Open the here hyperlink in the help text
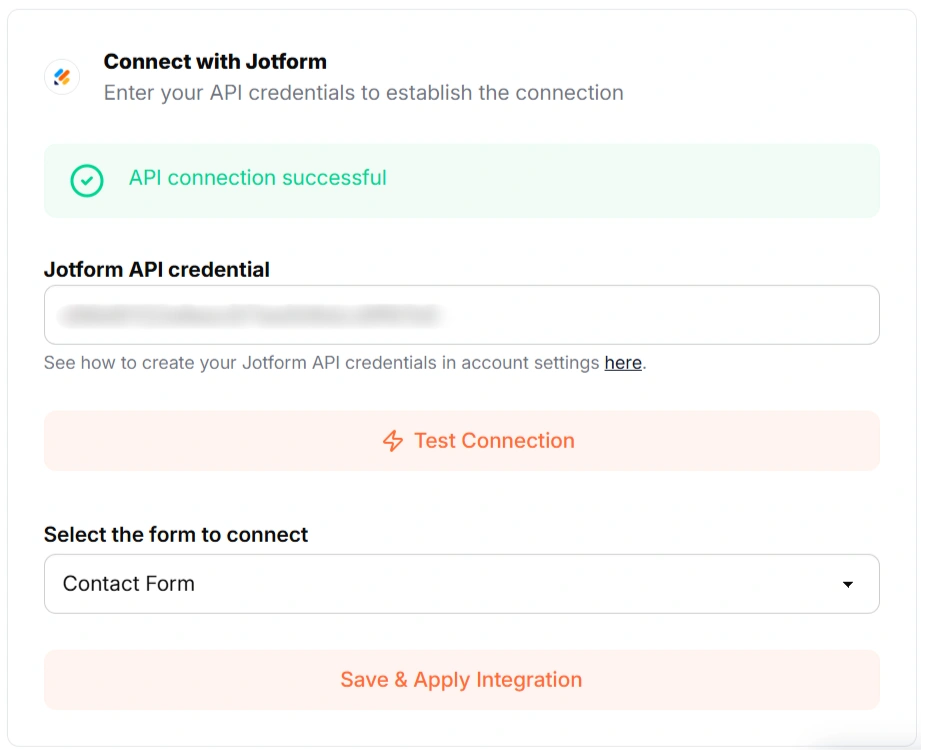The width and height of the screenshot is (925, 753). pos(622,363)
